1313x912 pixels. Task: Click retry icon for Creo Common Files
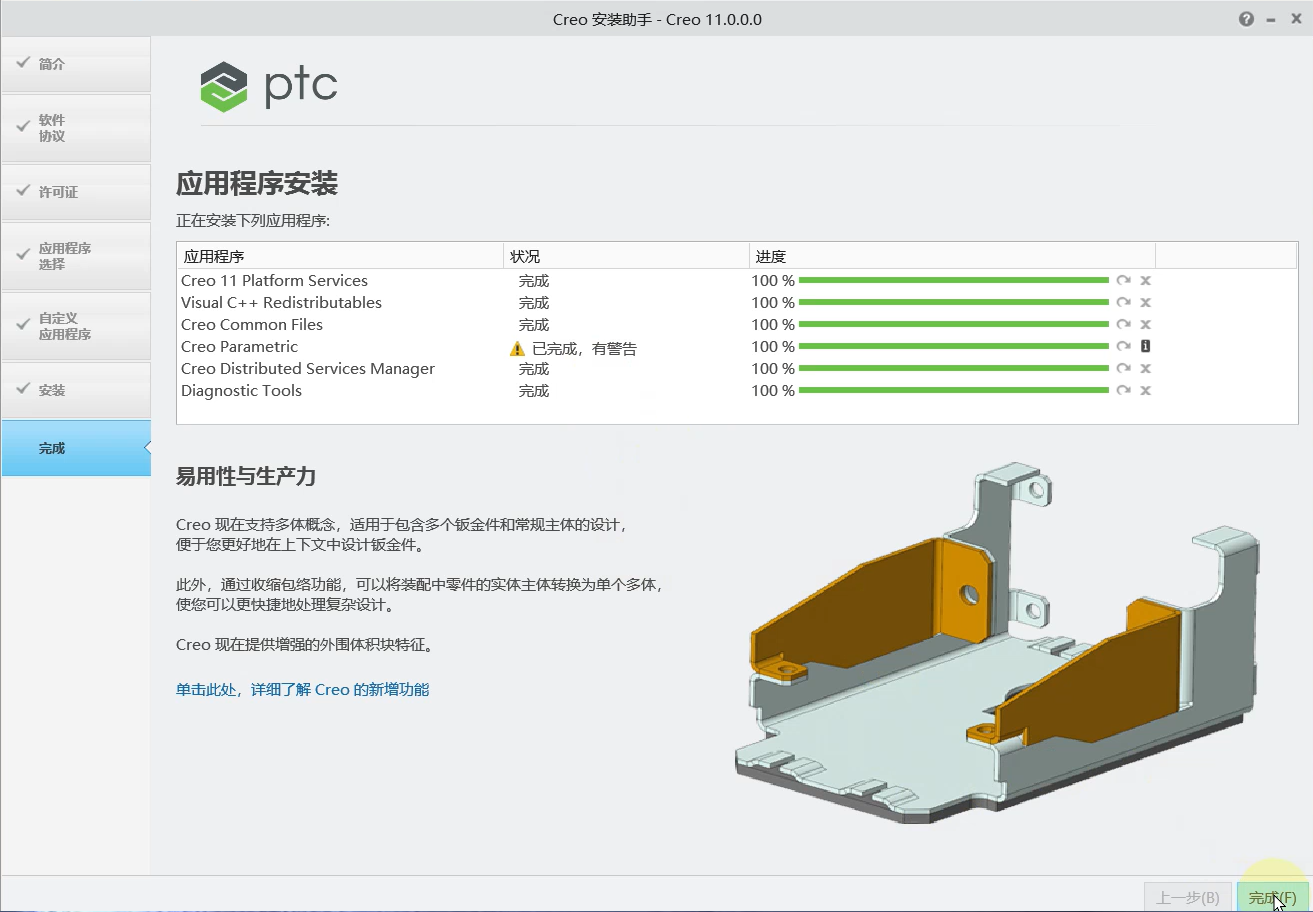tap(1124, 325)
